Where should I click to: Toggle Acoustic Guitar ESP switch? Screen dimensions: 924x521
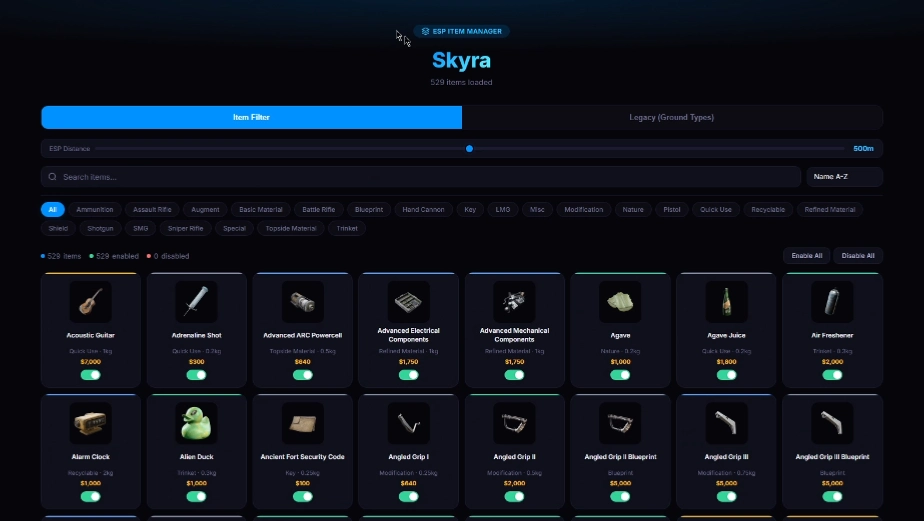click(x=90, y=375)
